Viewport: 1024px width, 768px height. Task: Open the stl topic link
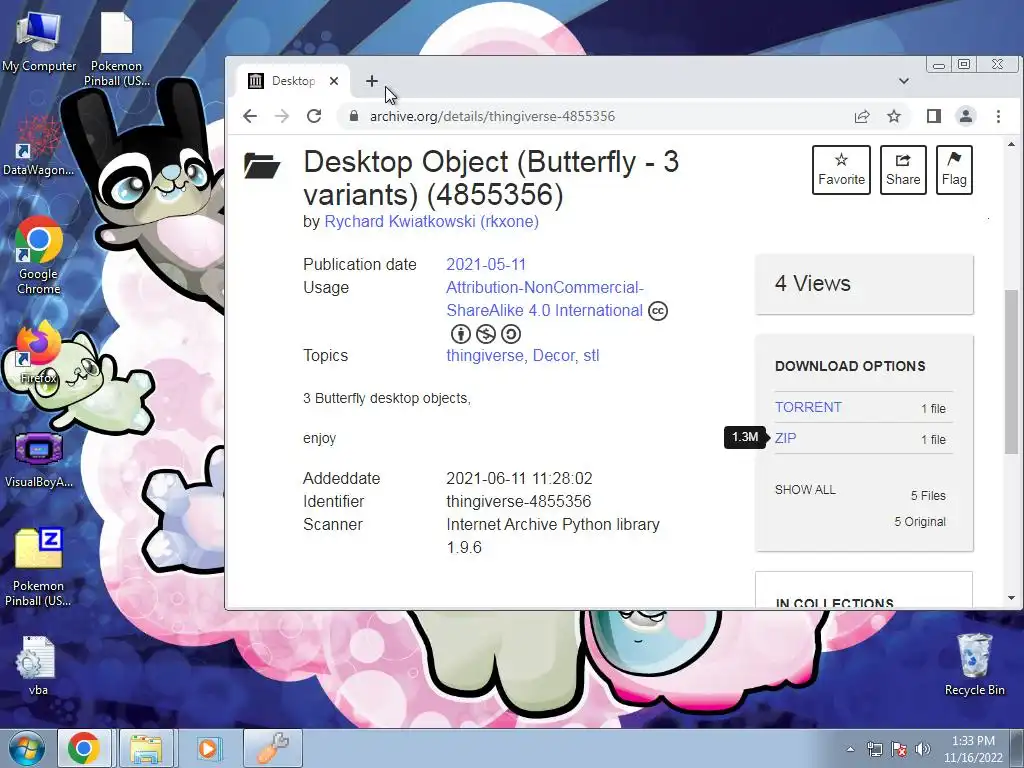(x=591, y=356)
